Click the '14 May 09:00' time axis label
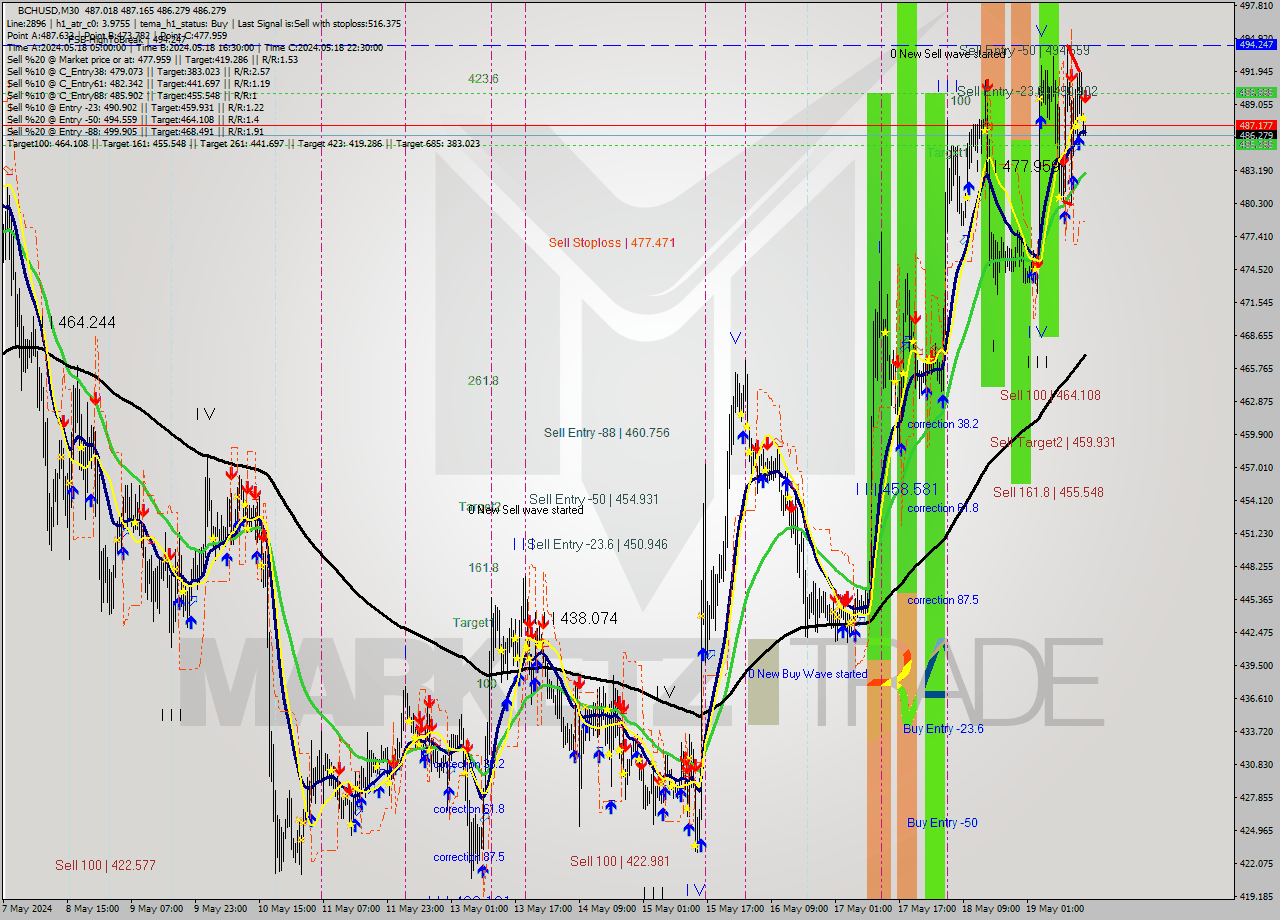The height and width of the screenshot is (920, 1280). click(x=607, y=909)
